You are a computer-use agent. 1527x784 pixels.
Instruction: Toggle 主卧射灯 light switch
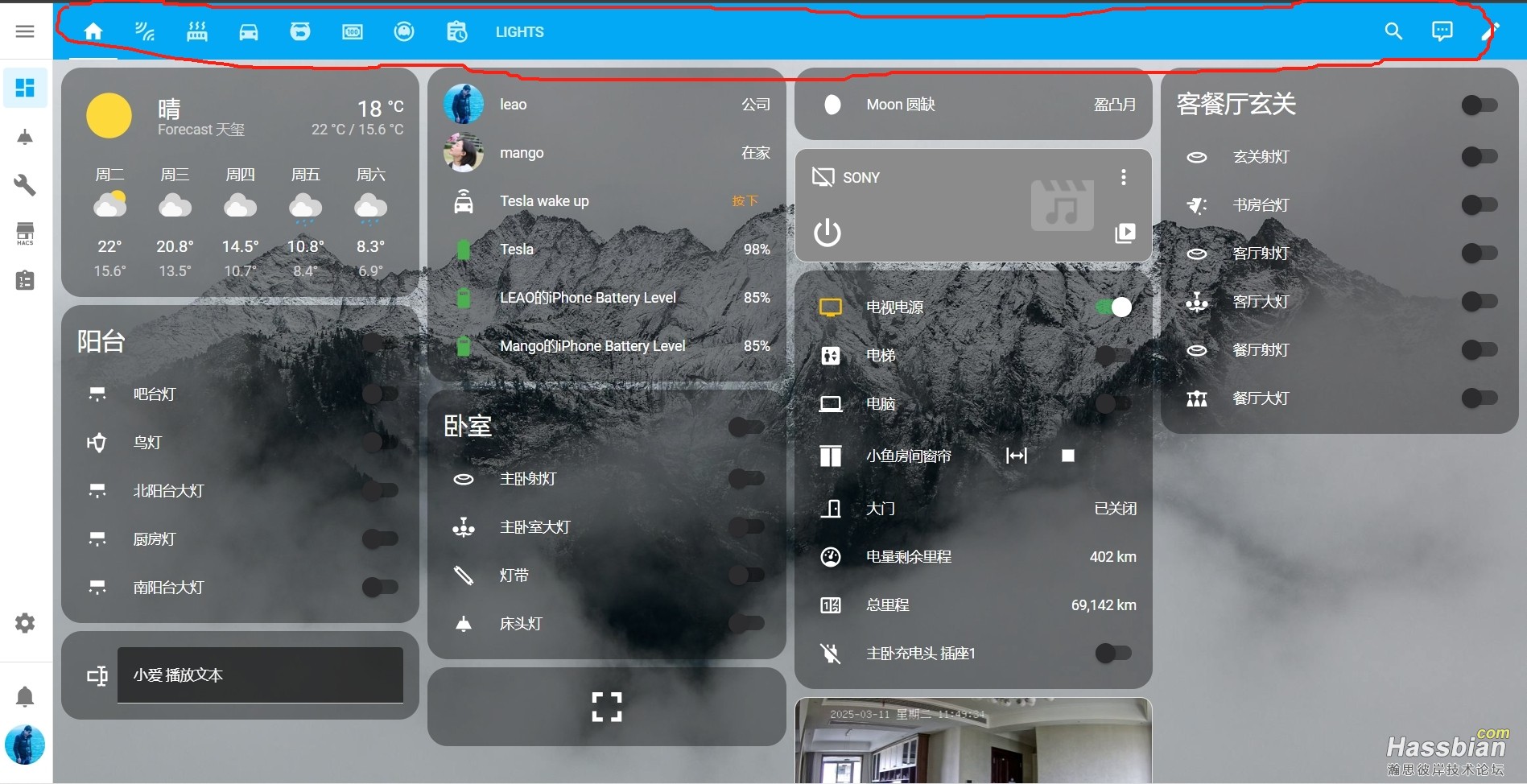[746, 478]
